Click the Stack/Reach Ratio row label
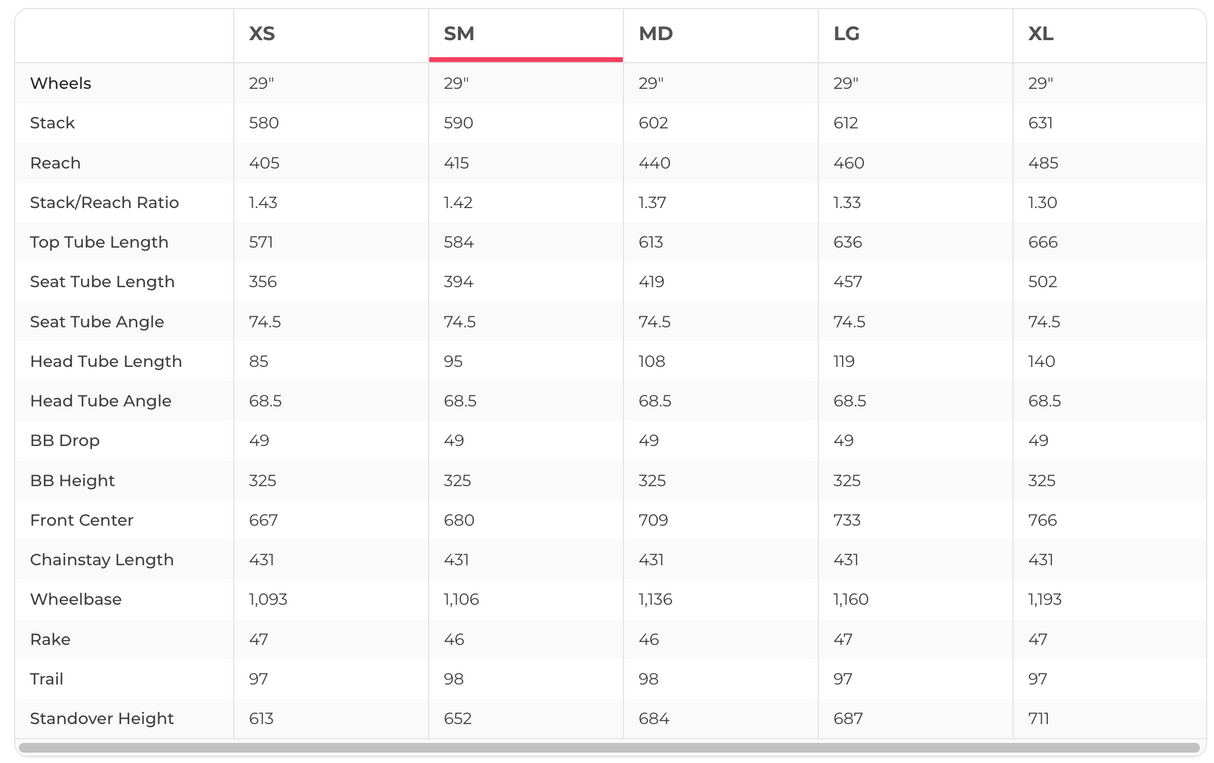The width and height of the screenshot is (1214, 763). click(104, 202)
